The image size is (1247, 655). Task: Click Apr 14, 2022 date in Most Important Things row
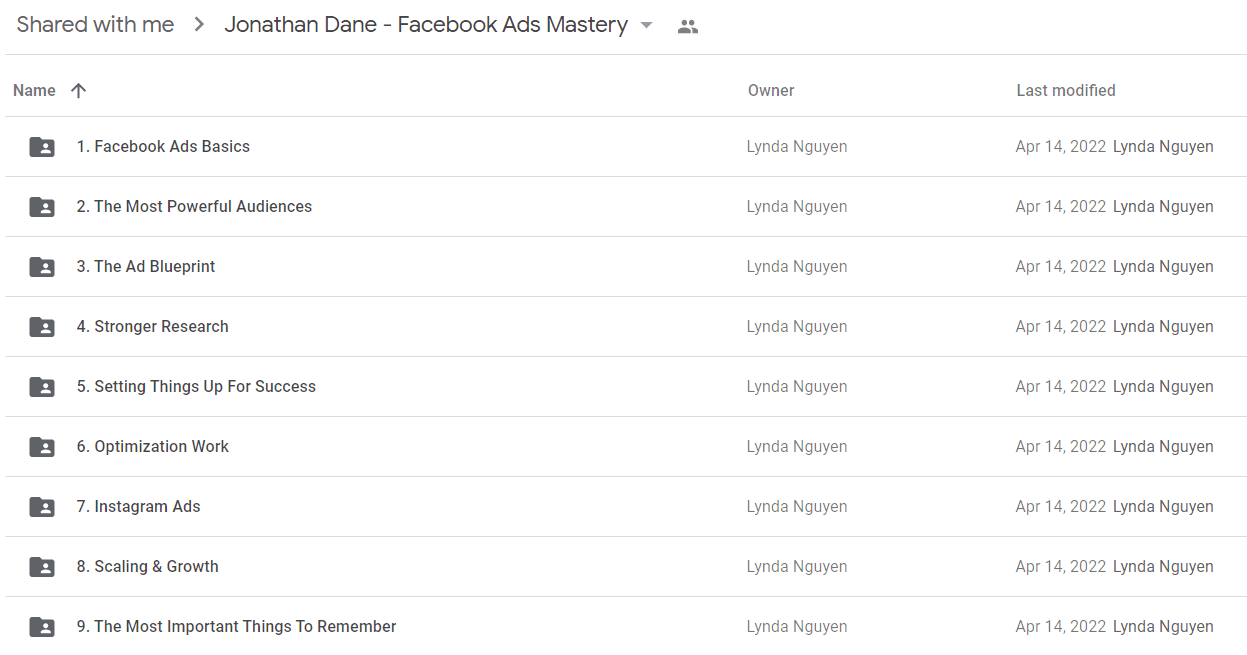(1061, 626)
